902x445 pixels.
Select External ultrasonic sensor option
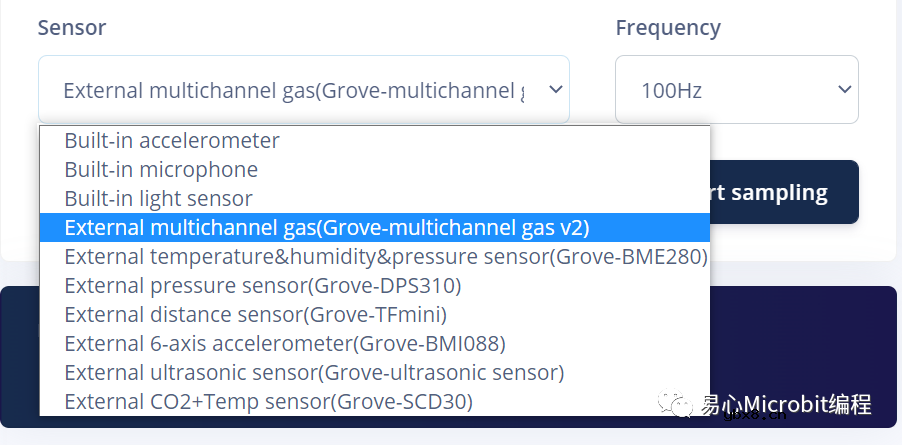coord(314,373)
